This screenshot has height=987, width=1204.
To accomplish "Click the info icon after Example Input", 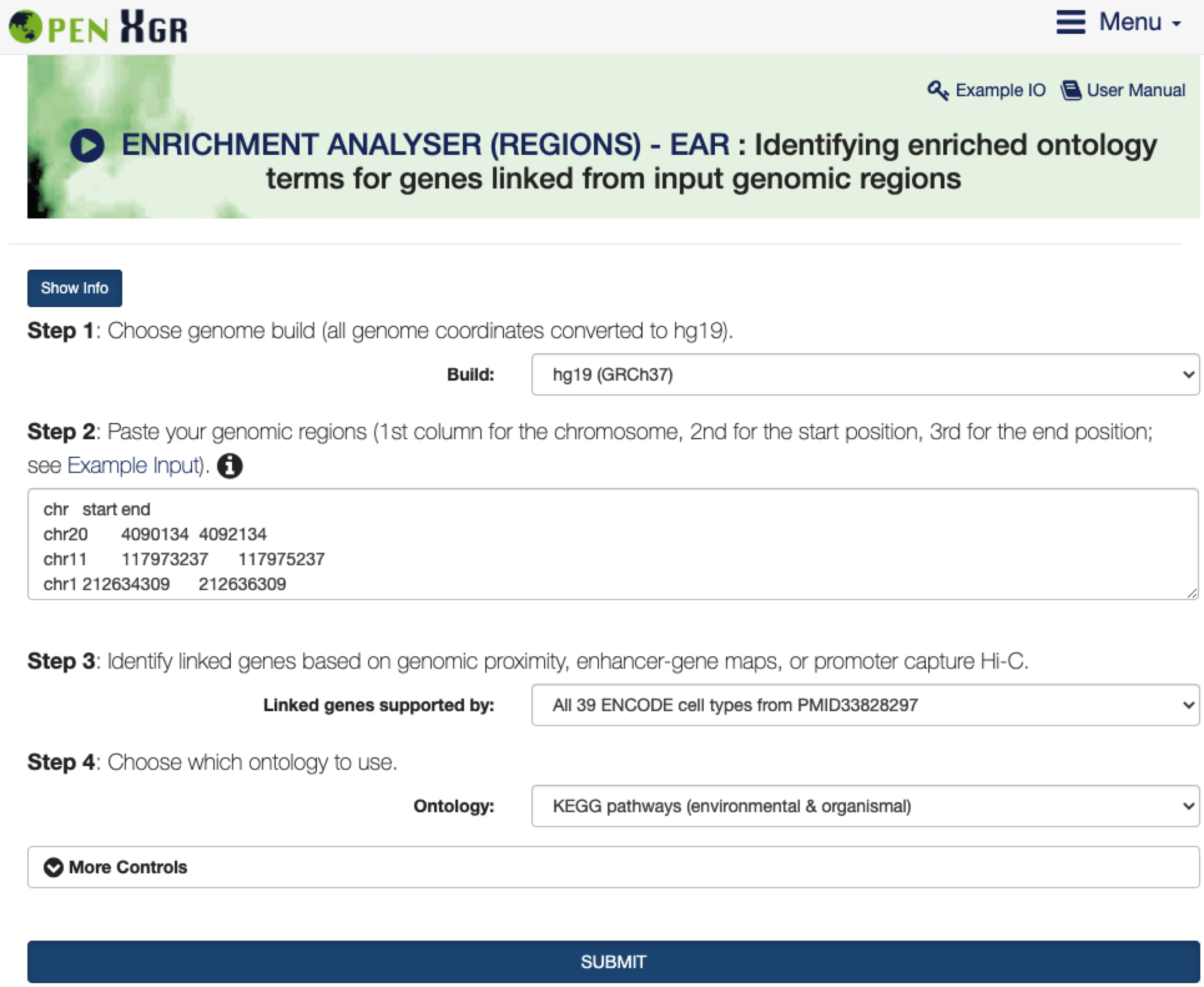I will [230, 466].
